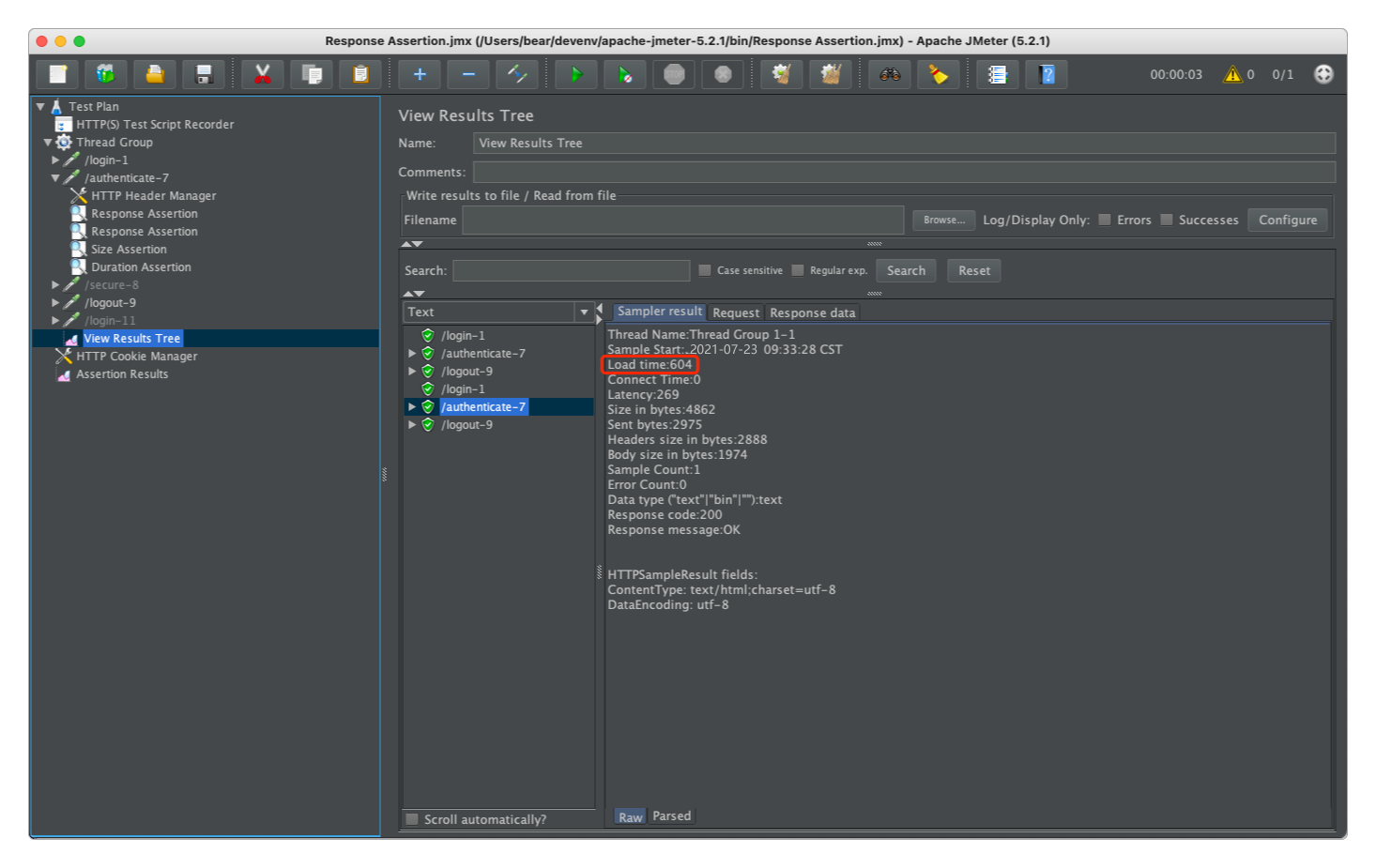Click the Cut scissors icon
Viewport: 1376px width, 868px height.
point(263,74)
